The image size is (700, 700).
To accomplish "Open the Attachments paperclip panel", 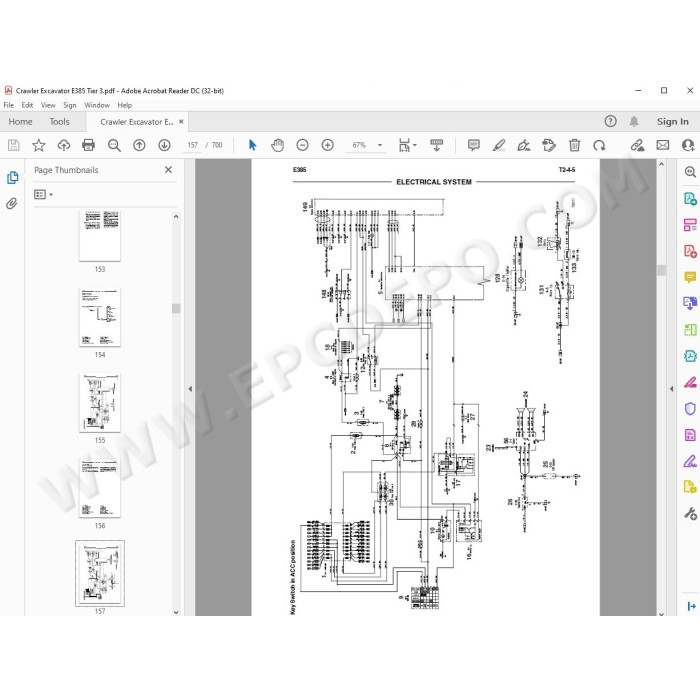I will 12,204.
